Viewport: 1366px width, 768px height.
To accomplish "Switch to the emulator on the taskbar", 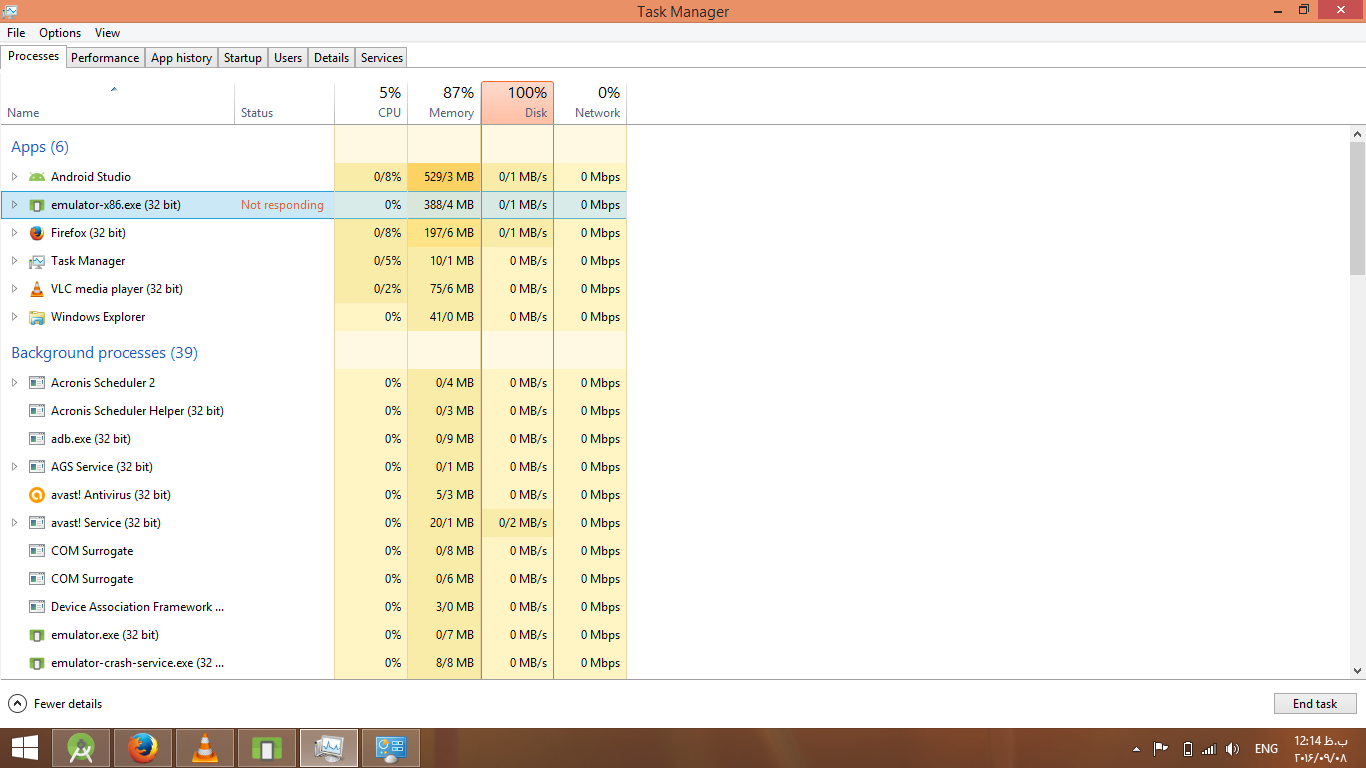I will pyautogui.click(x=267, y=748).
